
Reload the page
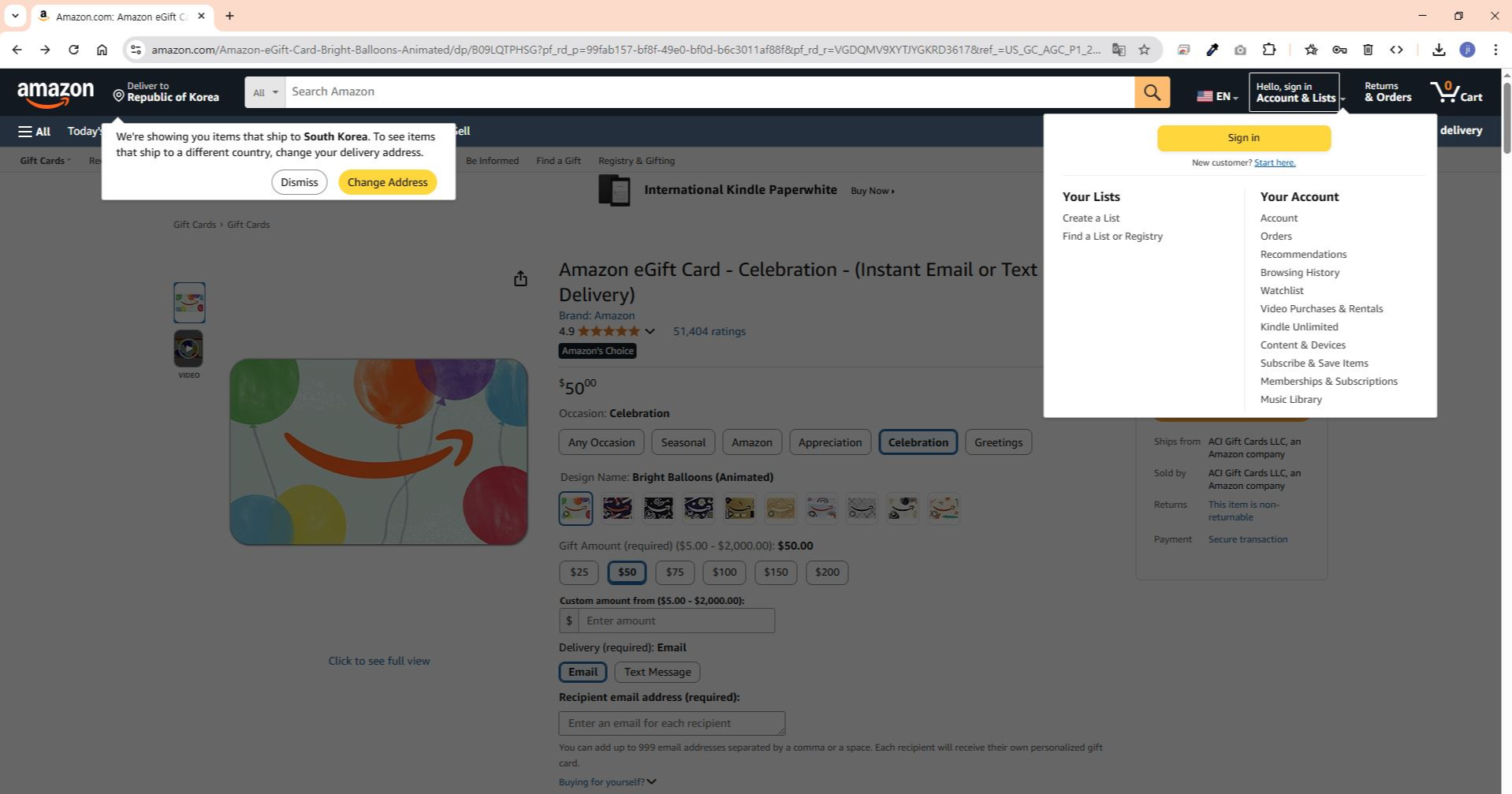73,50
